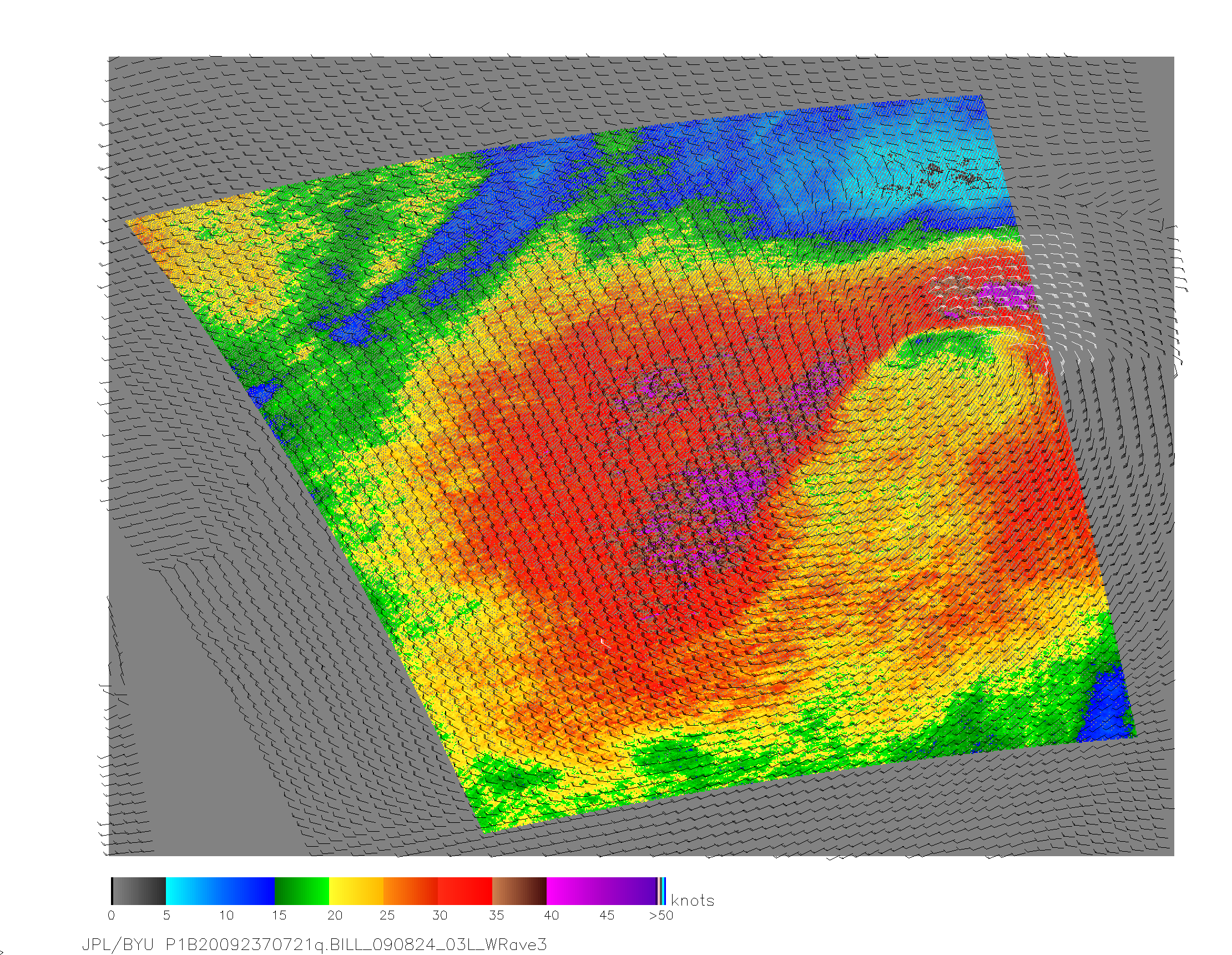This screenshot has width=1232, height=955.
Task: Click the '25' legend tick label
Action: click(387, 916)
